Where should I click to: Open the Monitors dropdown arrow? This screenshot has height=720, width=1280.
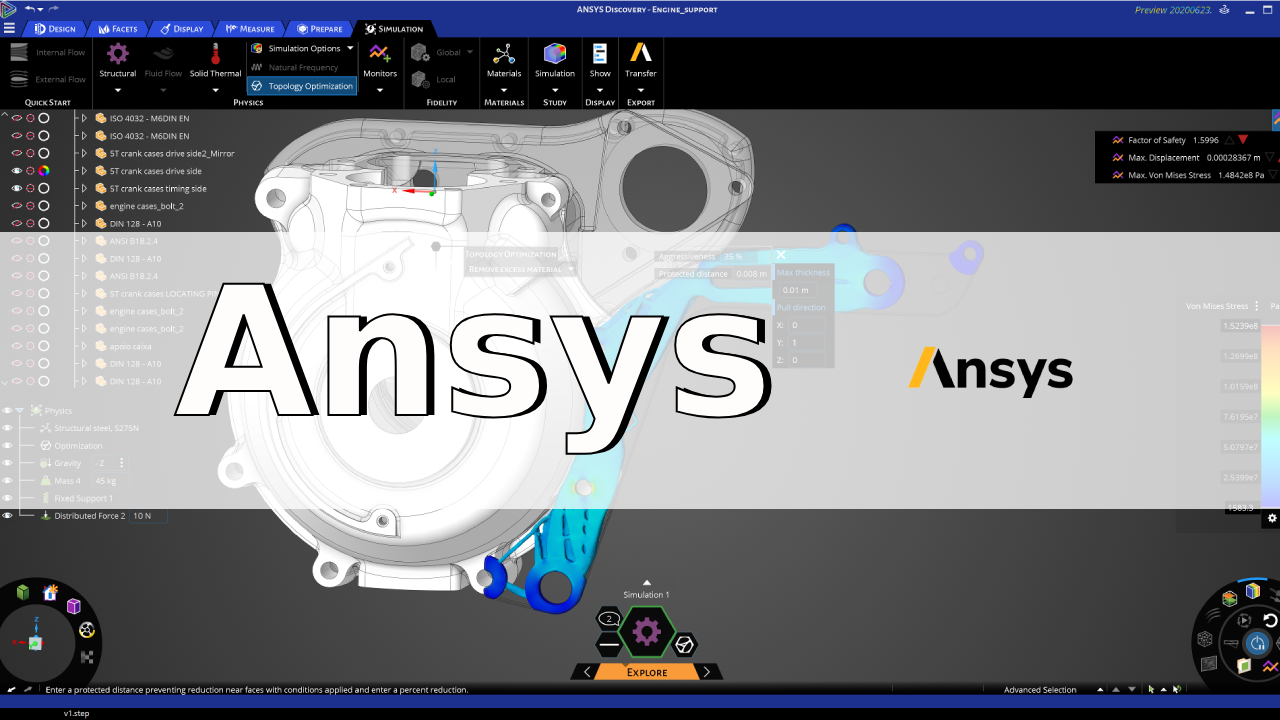tap(380, 90)
